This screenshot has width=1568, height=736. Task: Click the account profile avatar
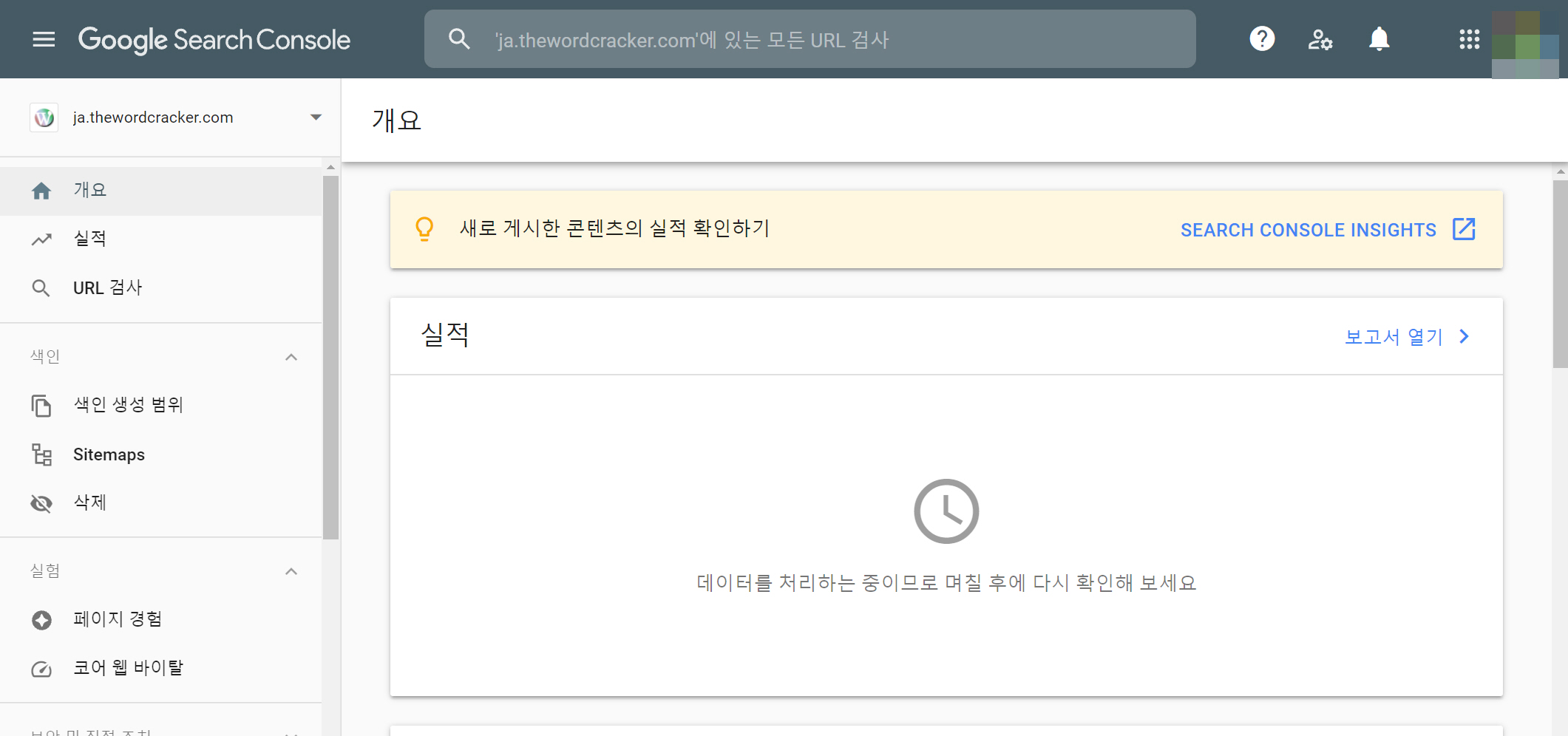(1525, 44)
